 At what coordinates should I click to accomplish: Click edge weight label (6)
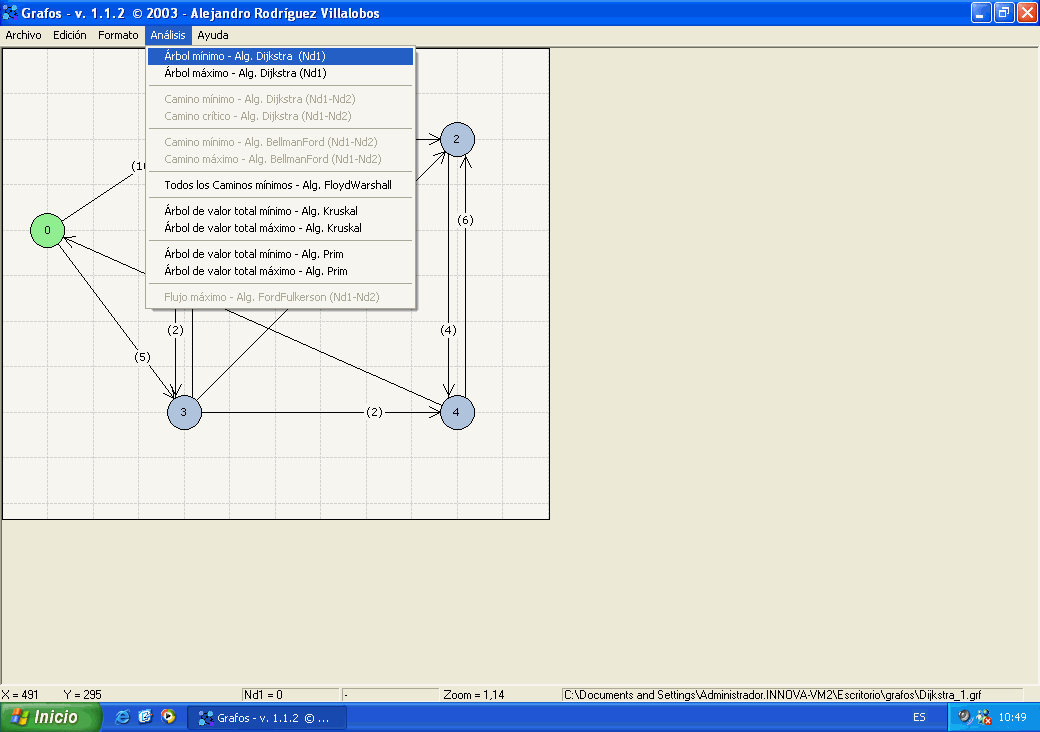[465, 220]
